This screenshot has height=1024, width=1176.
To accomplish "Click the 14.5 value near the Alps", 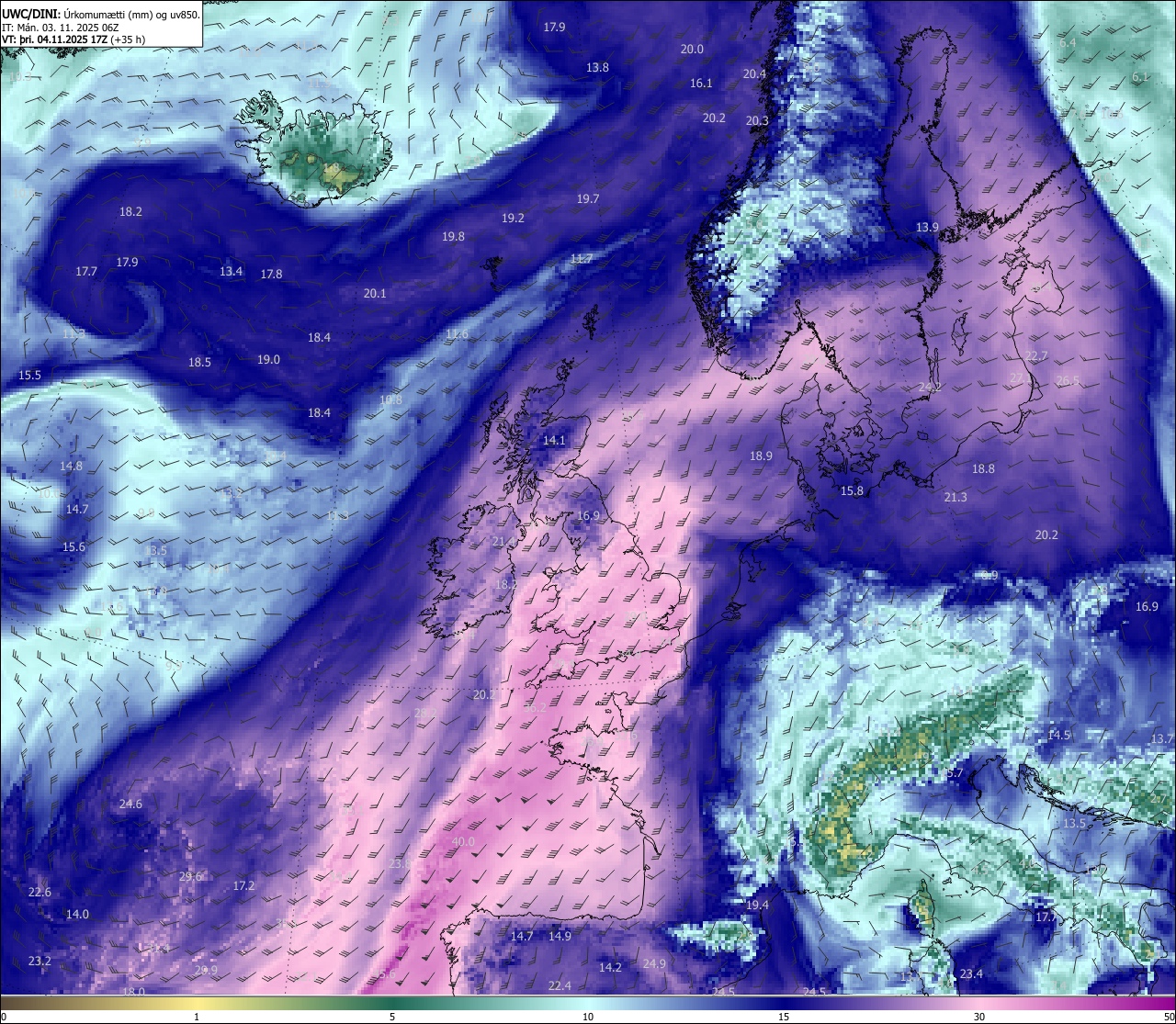I will point(1058,736).
